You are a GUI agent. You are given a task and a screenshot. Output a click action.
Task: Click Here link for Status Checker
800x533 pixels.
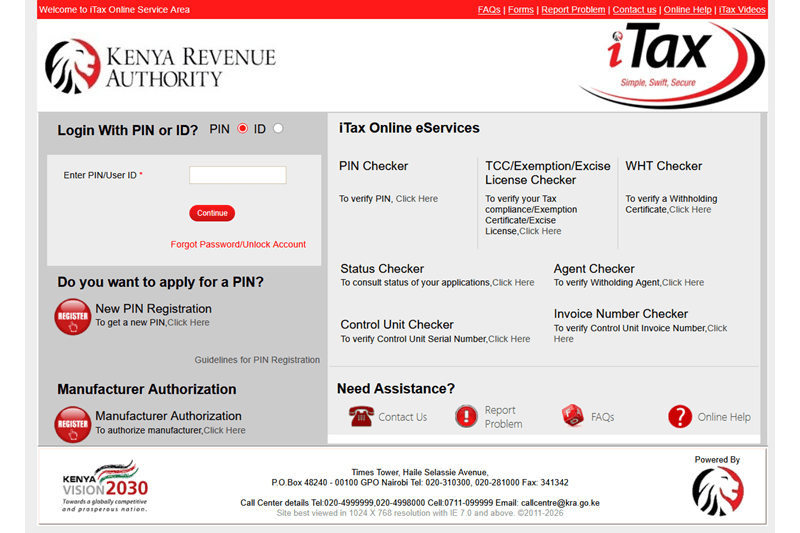click(513, 283)
